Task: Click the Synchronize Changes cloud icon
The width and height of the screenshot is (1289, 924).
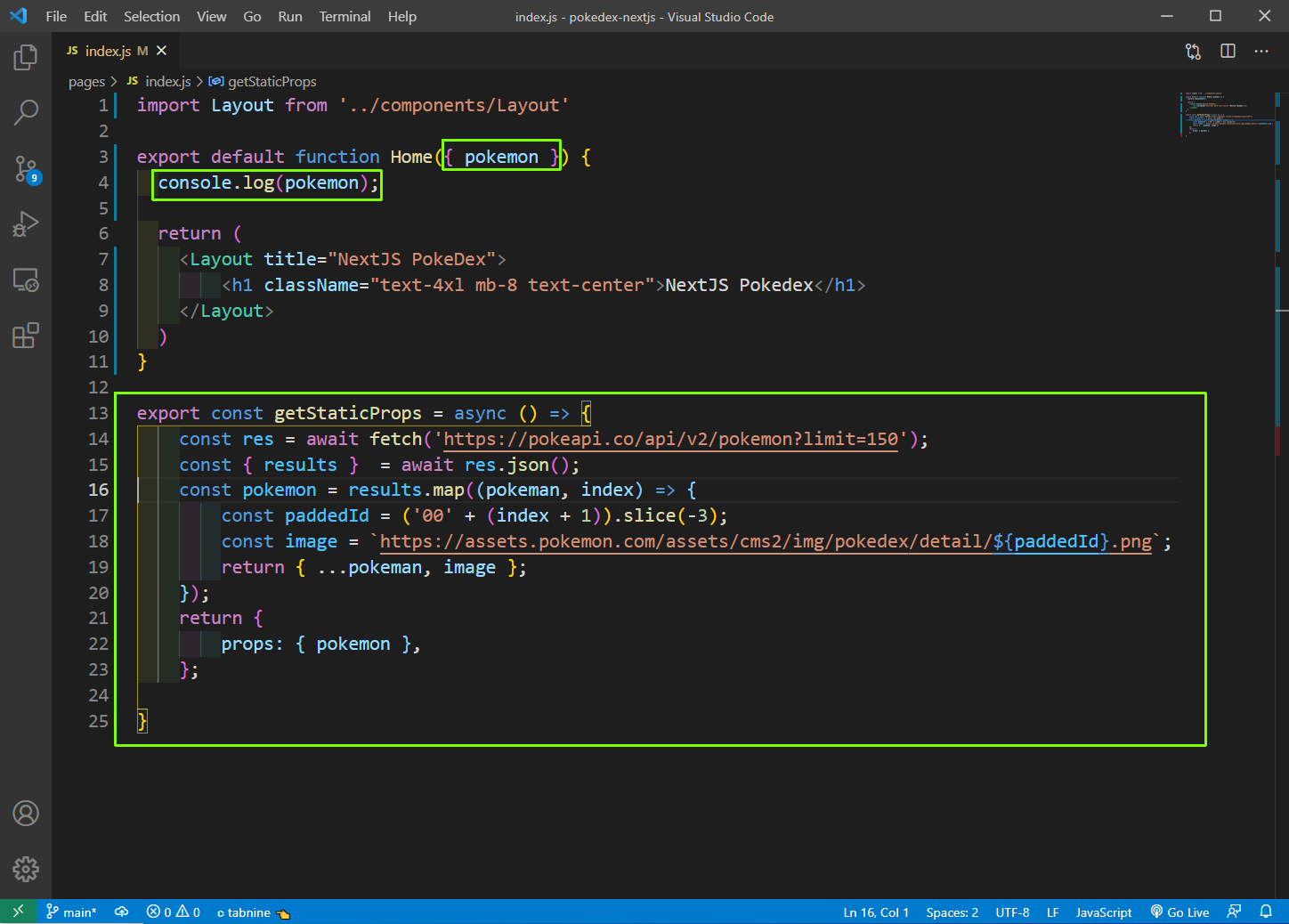Action: 122,912
